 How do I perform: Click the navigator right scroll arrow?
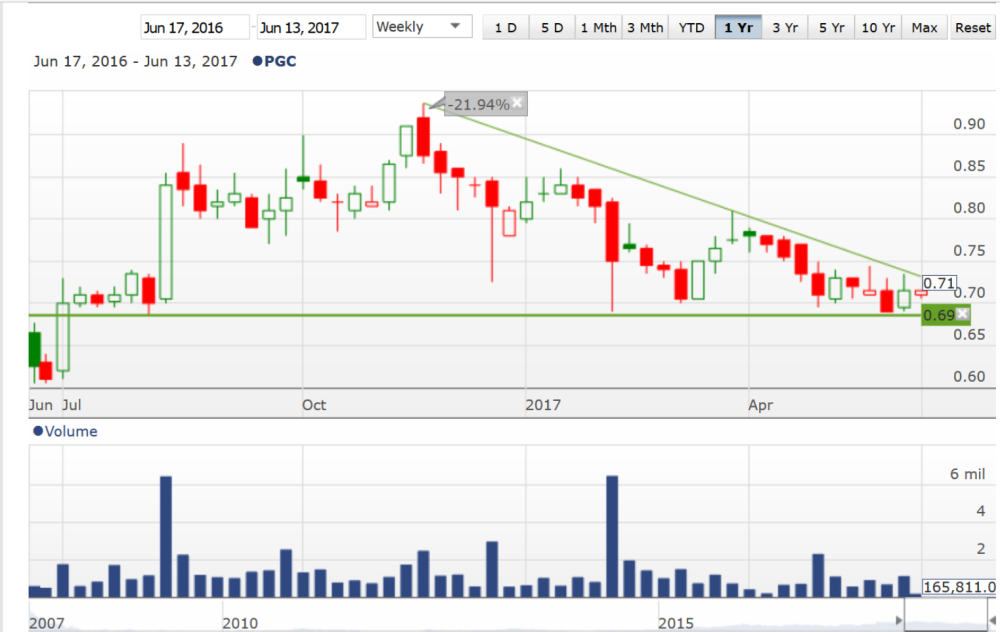click(x=992, y=620)
